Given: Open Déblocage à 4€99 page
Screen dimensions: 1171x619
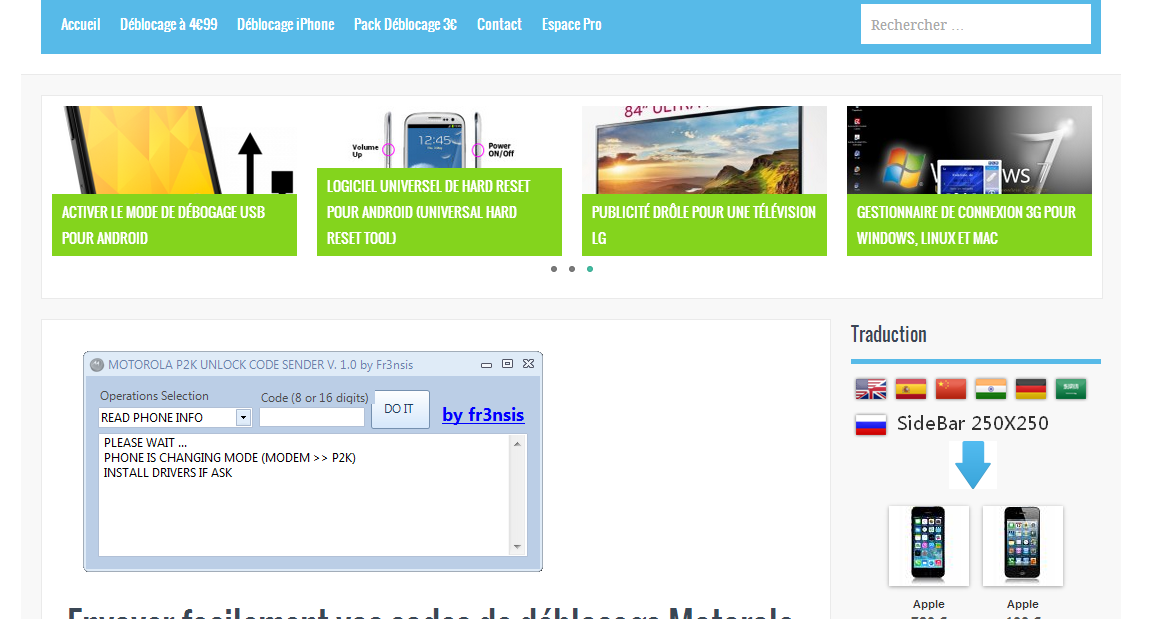Looking at the screenshot, I should [169, 25].
